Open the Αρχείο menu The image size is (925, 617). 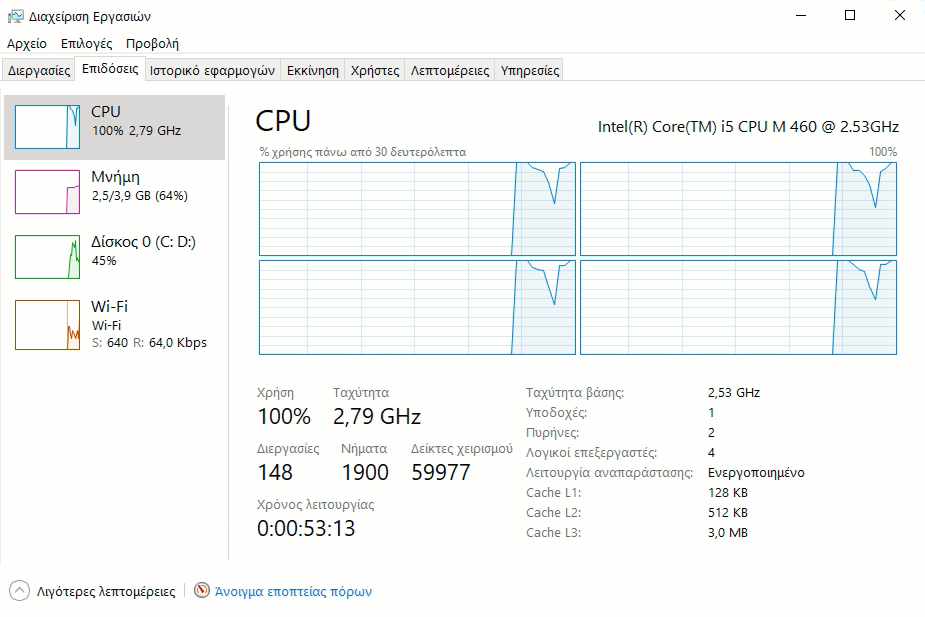27,44
